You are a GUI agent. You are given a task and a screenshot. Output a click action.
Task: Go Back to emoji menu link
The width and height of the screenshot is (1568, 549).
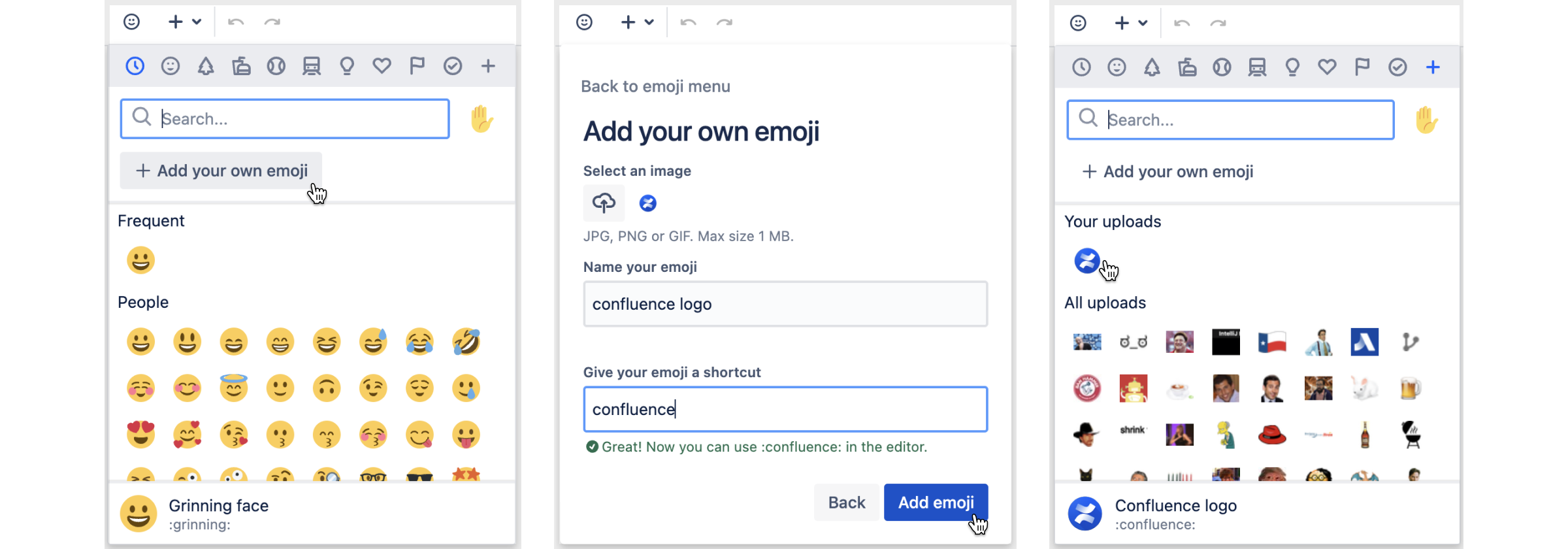[655, 86]
